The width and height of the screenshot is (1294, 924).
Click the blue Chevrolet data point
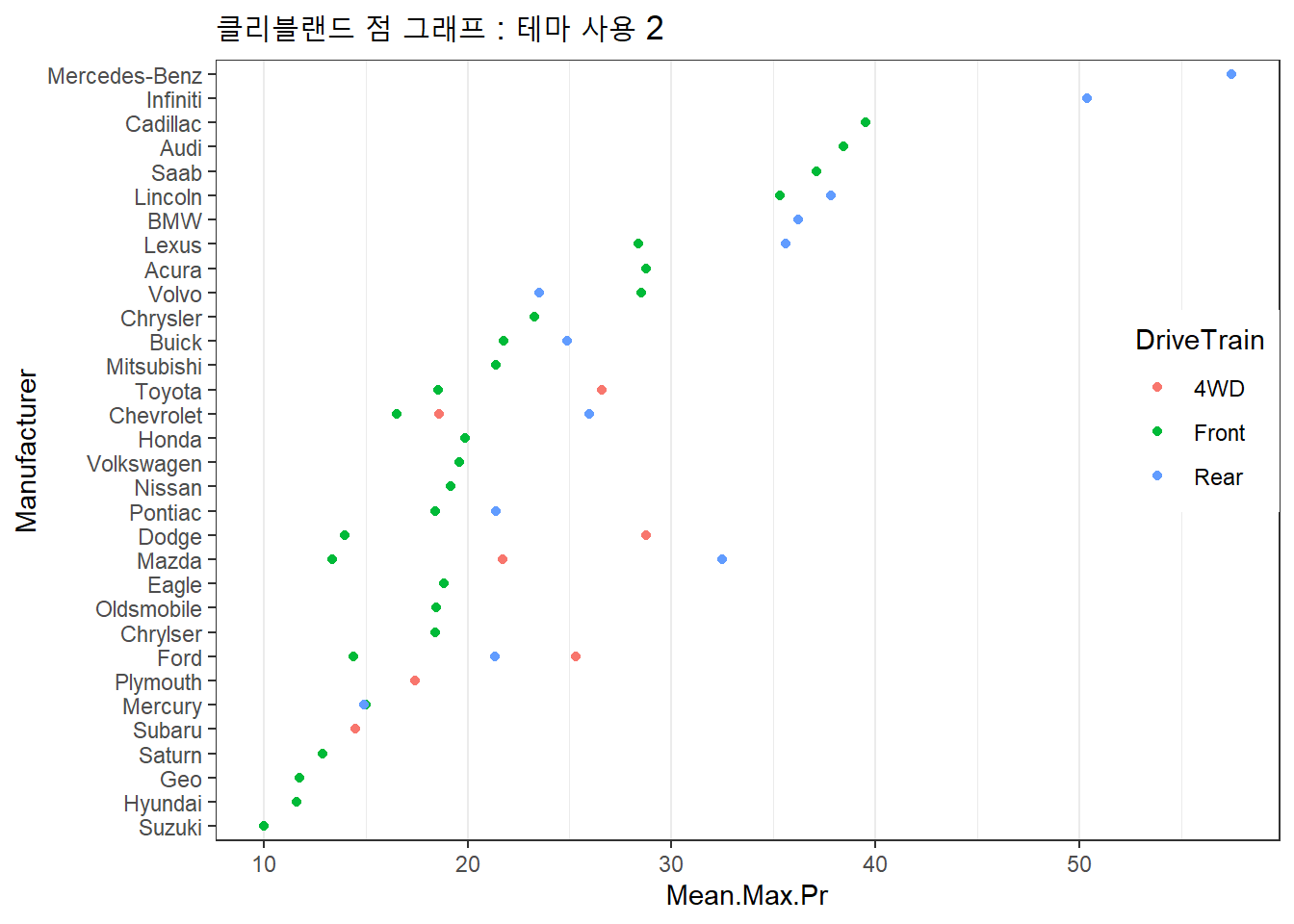589,414
